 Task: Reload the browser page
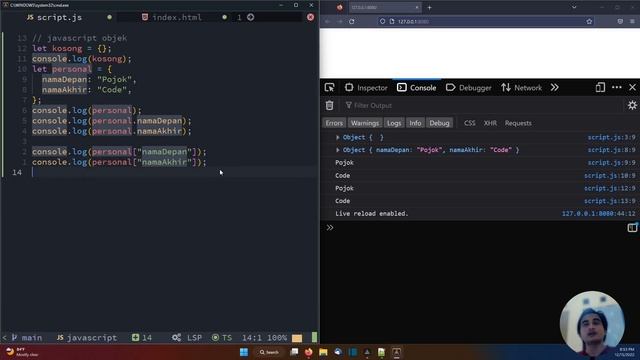tap(352, 21)
